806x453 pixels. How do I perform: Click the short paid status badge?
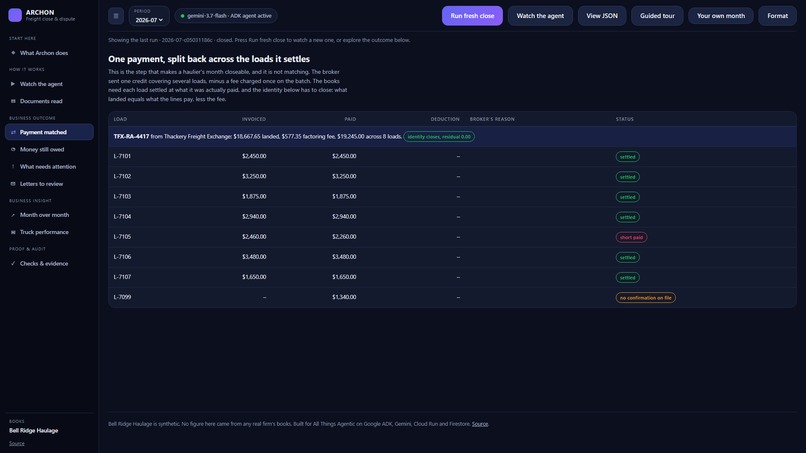tap(631, 238)
